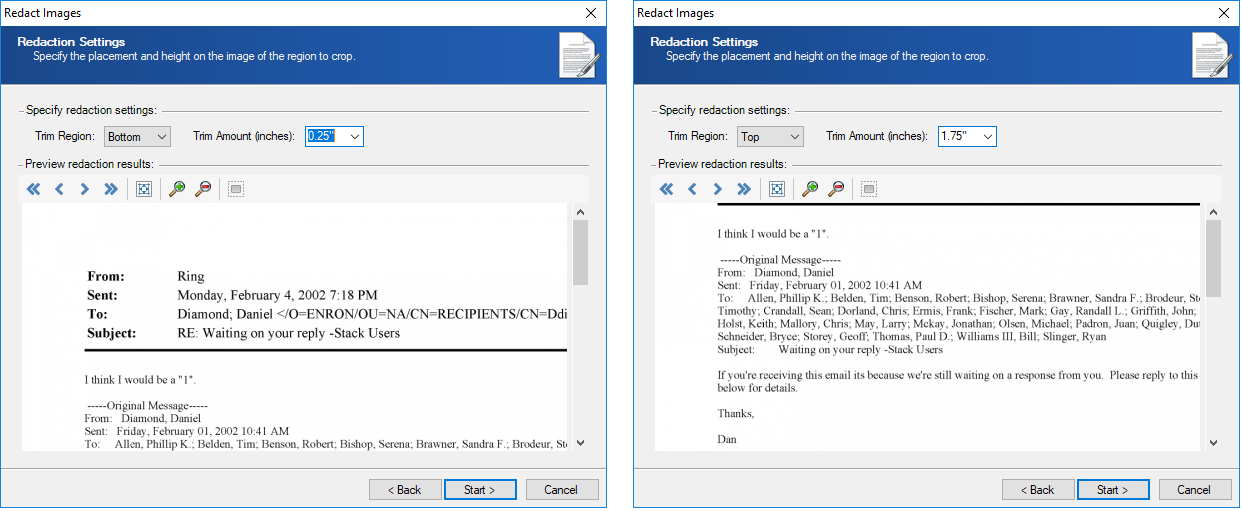Cancel the left Redact Images dialog
The image size is (1242, 511).
(561, 490)
